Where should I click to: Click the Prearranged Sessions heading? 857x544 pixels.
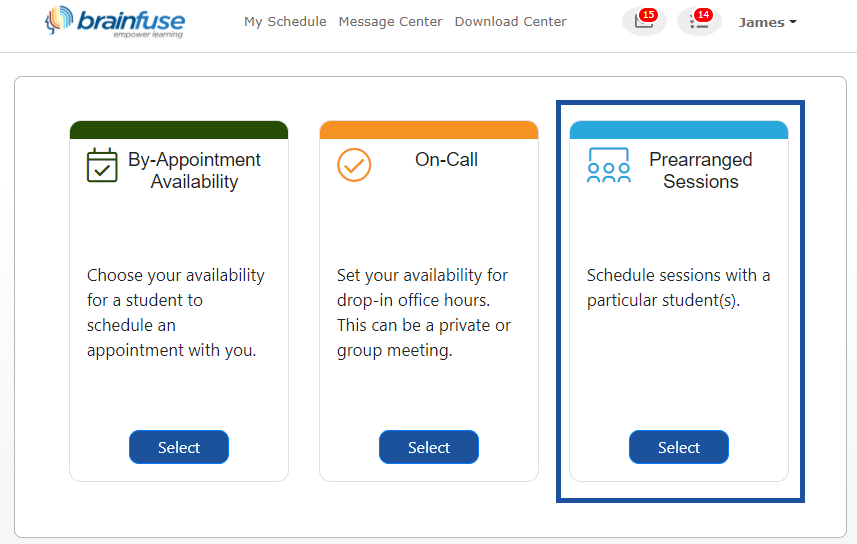point(700,171)
